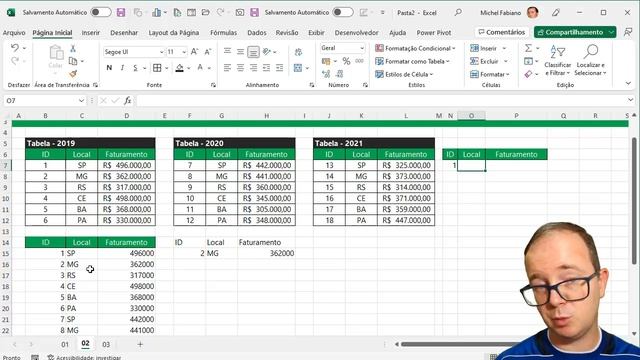
Task: Click the horizontal scrollbar left arrow
Action: (x=396, y=344)
